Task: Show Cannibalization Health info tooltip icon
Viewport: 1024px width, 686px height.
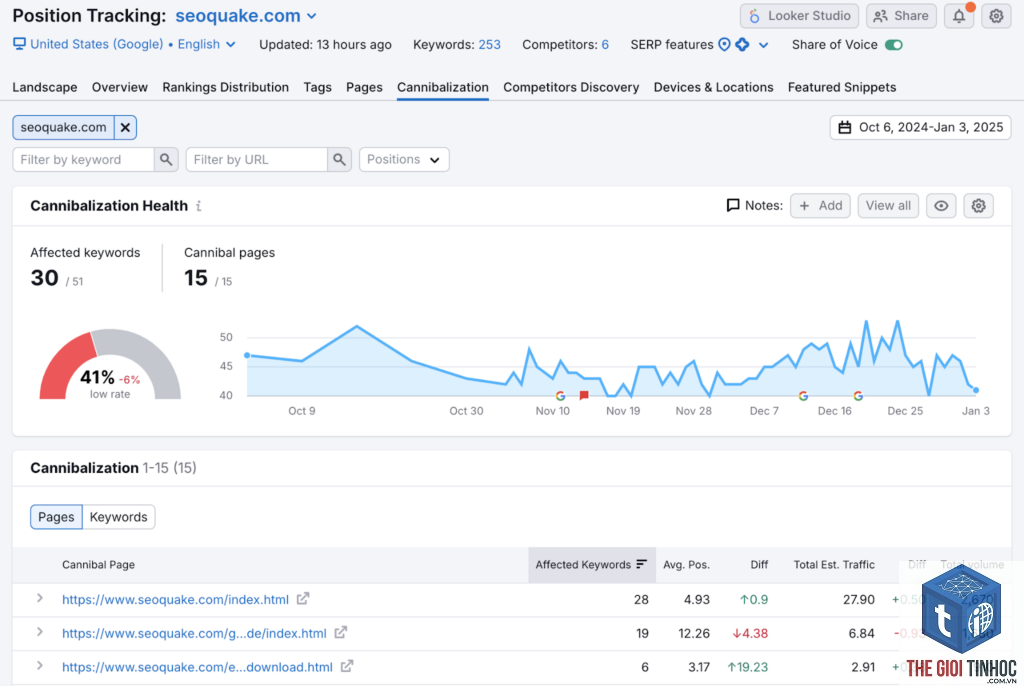Action: click(199, 206)
